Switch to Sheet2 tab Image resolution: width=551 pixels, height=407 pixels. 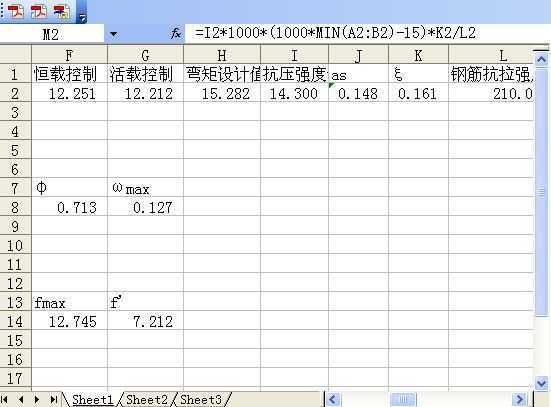147,400
